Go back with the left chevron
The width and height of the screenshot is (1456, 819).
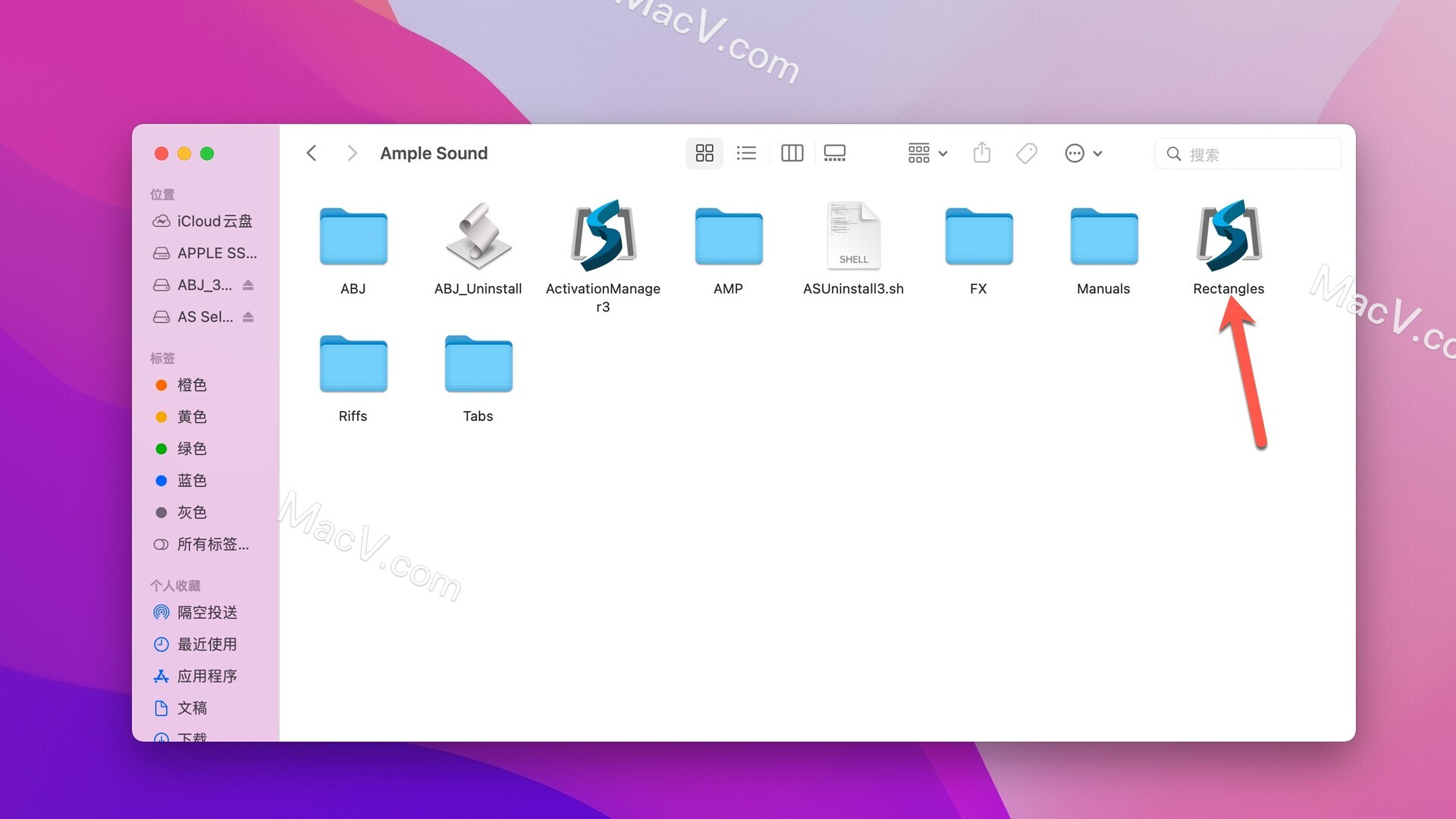pyautogui.click(x=312, y=153)
